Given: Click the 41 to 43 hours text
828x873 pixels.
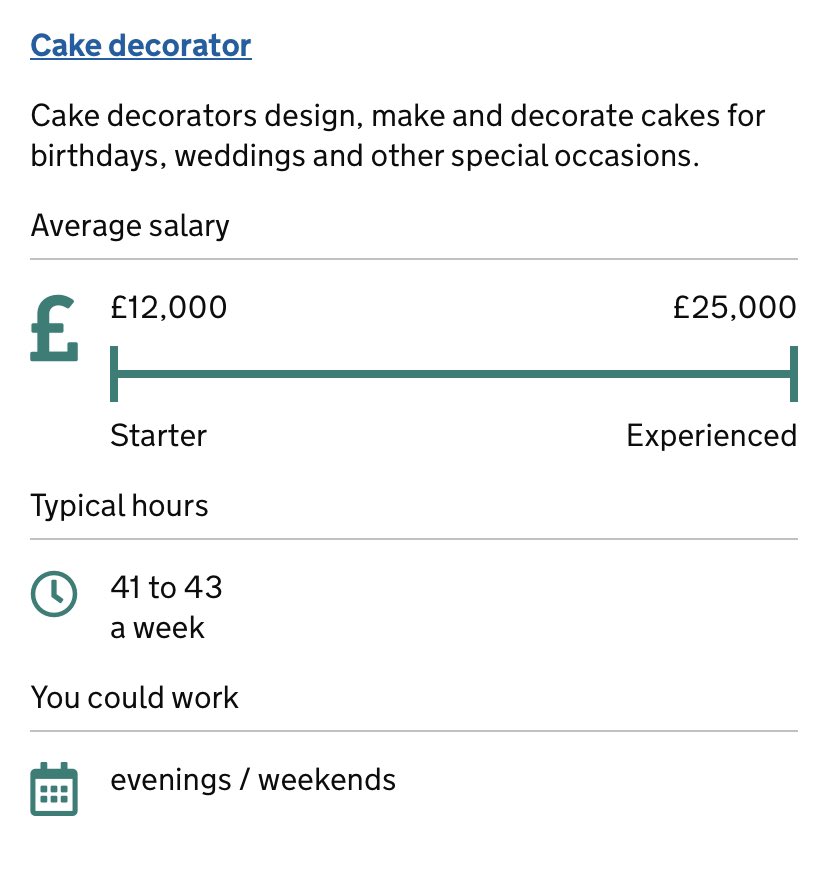Looking at the screenshot, I should coord(166,588).
